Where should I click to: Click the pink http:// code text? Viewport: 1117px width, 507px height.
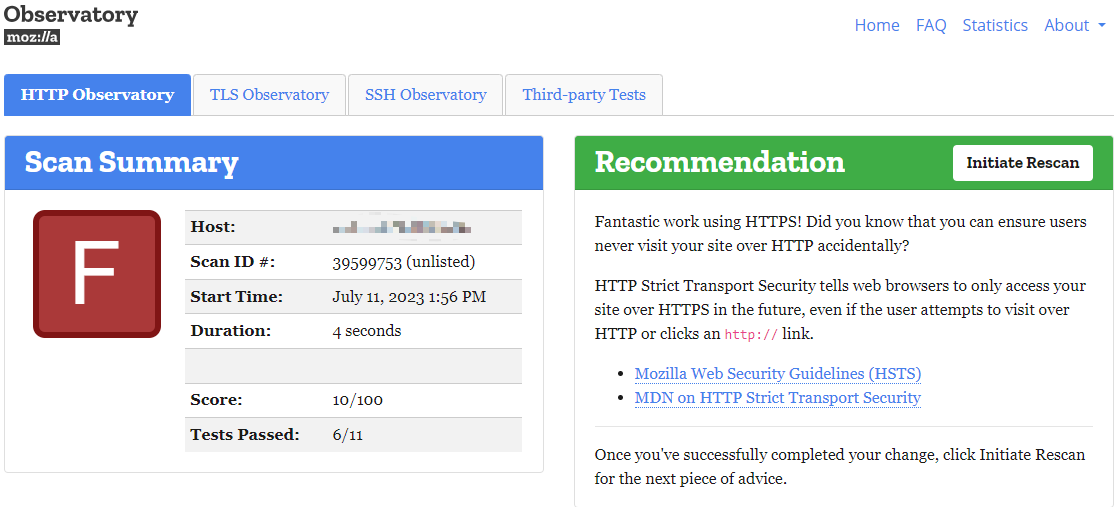point(751,335)
